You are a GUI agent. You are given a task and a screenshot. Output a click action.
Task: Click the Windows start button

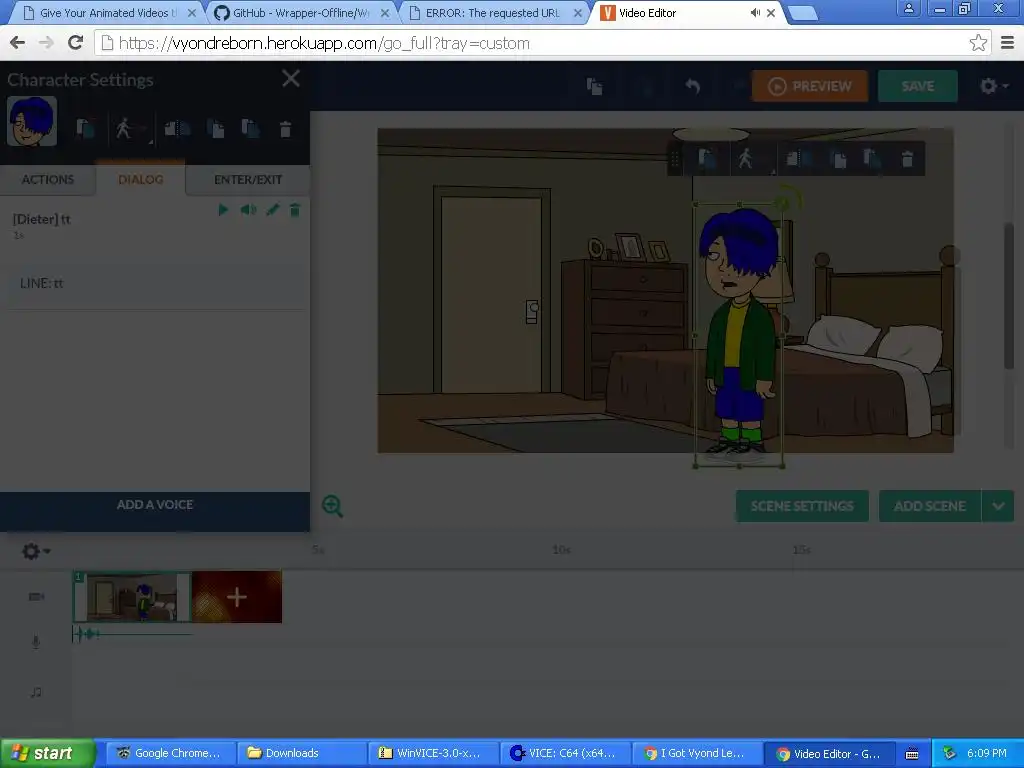tap(48, 753)
